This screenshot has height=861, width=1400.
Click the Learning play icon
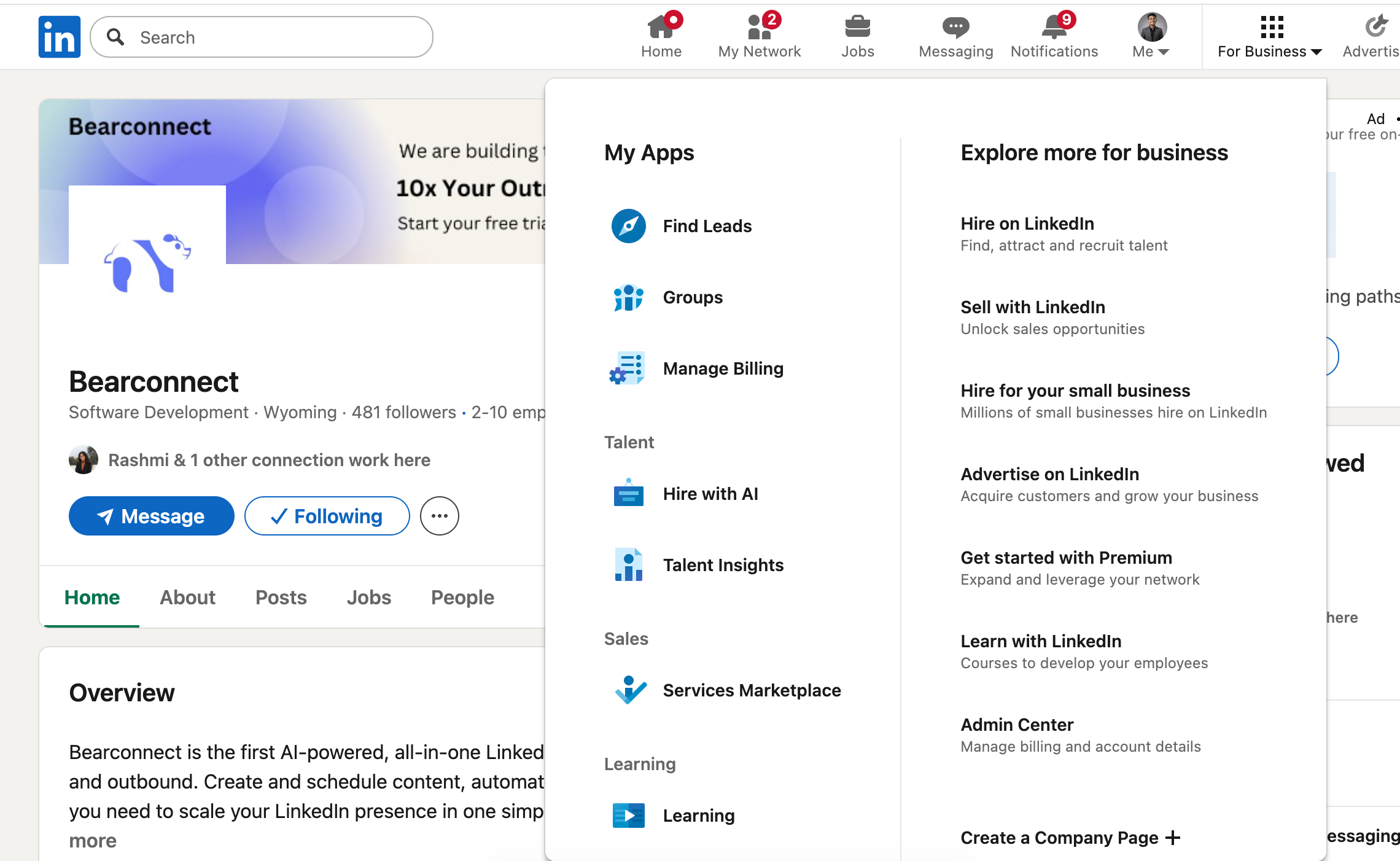point(628,816)
